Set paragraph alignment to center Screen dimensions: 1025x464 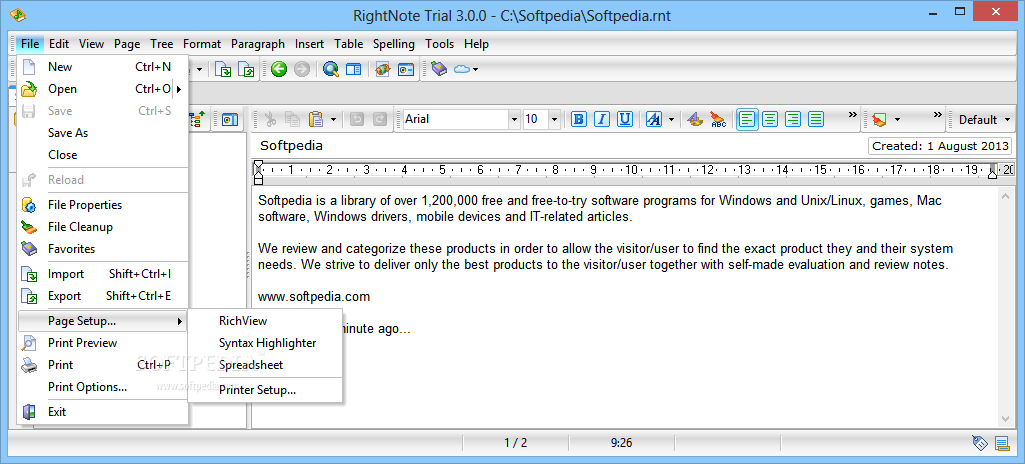pyautogui.click(x=771, y=119)
